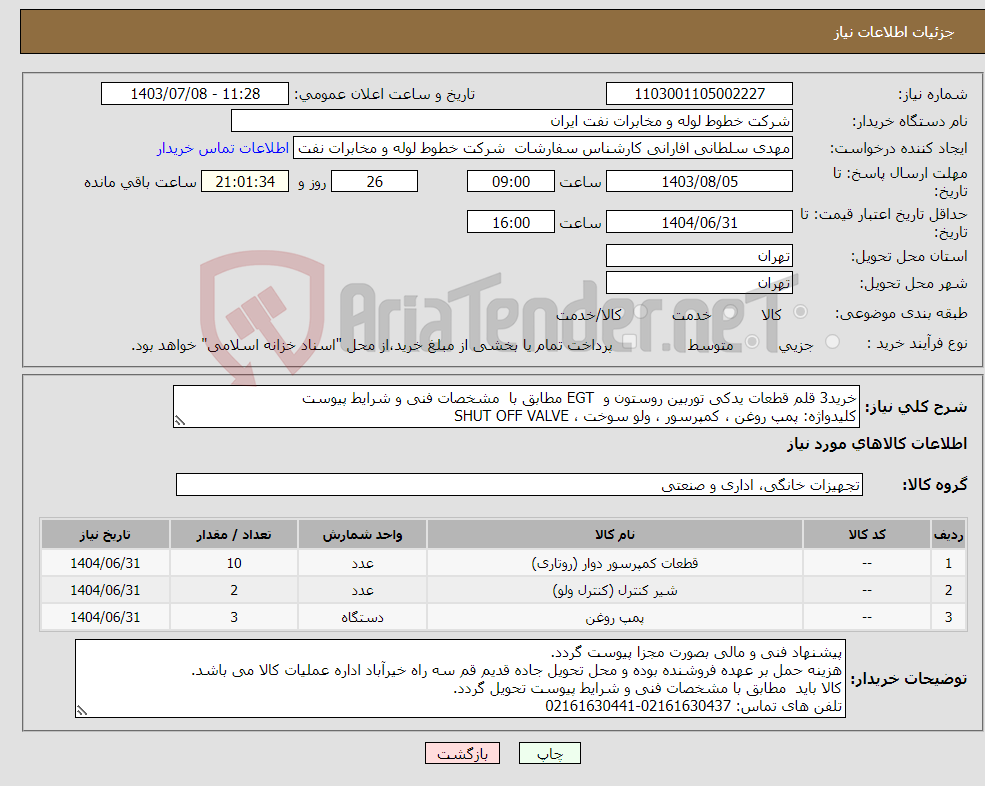Select the کالا radio button

[800, 312]
